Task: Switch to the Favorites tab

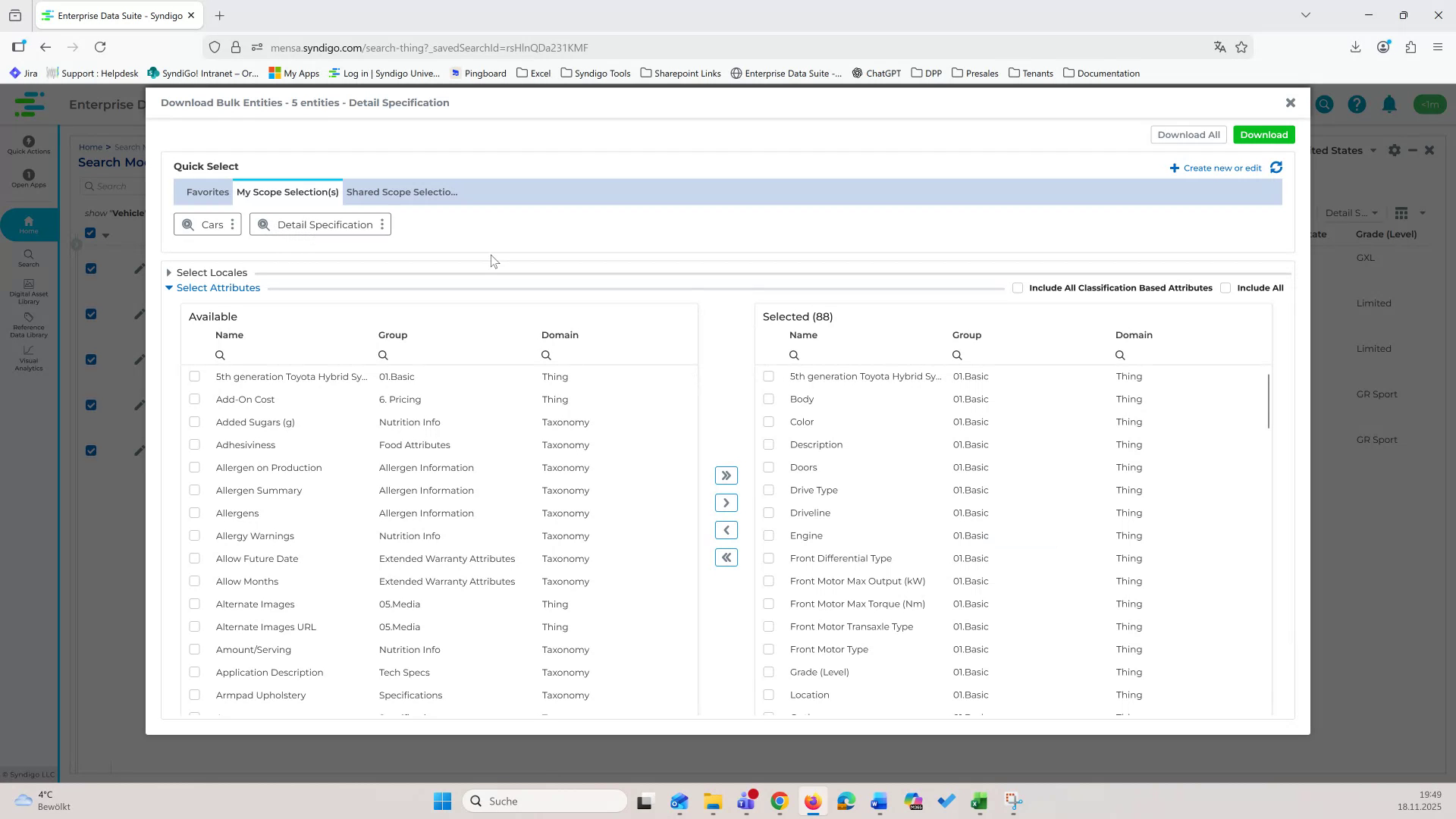Action: pos(208,192)
